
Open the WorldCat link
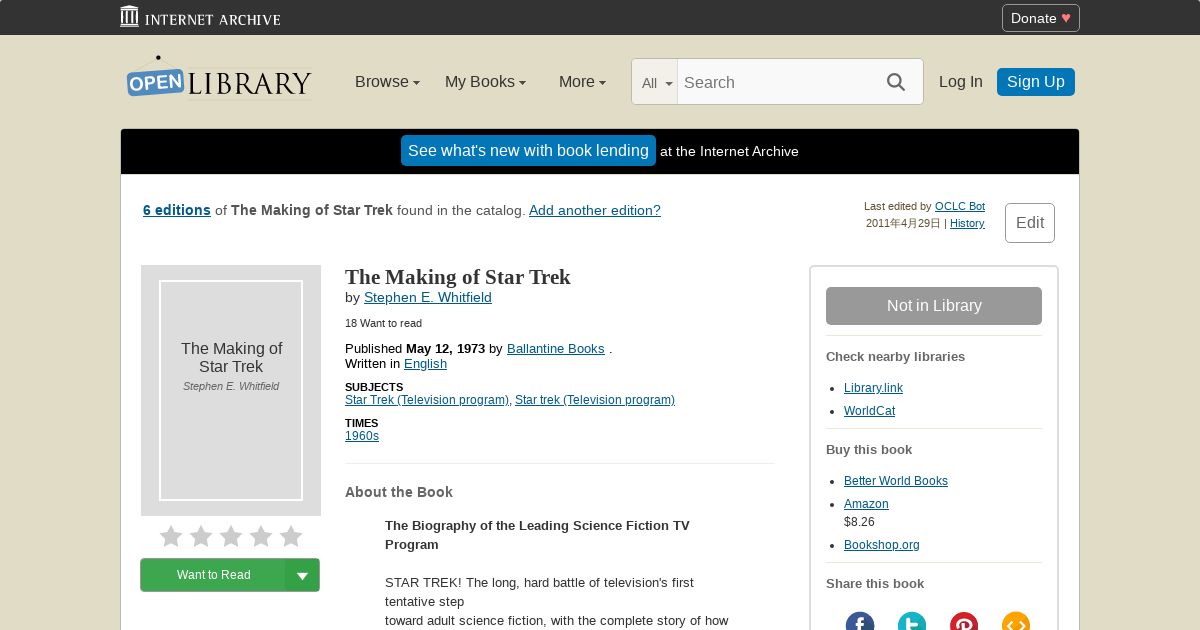[x=869, y=411]
